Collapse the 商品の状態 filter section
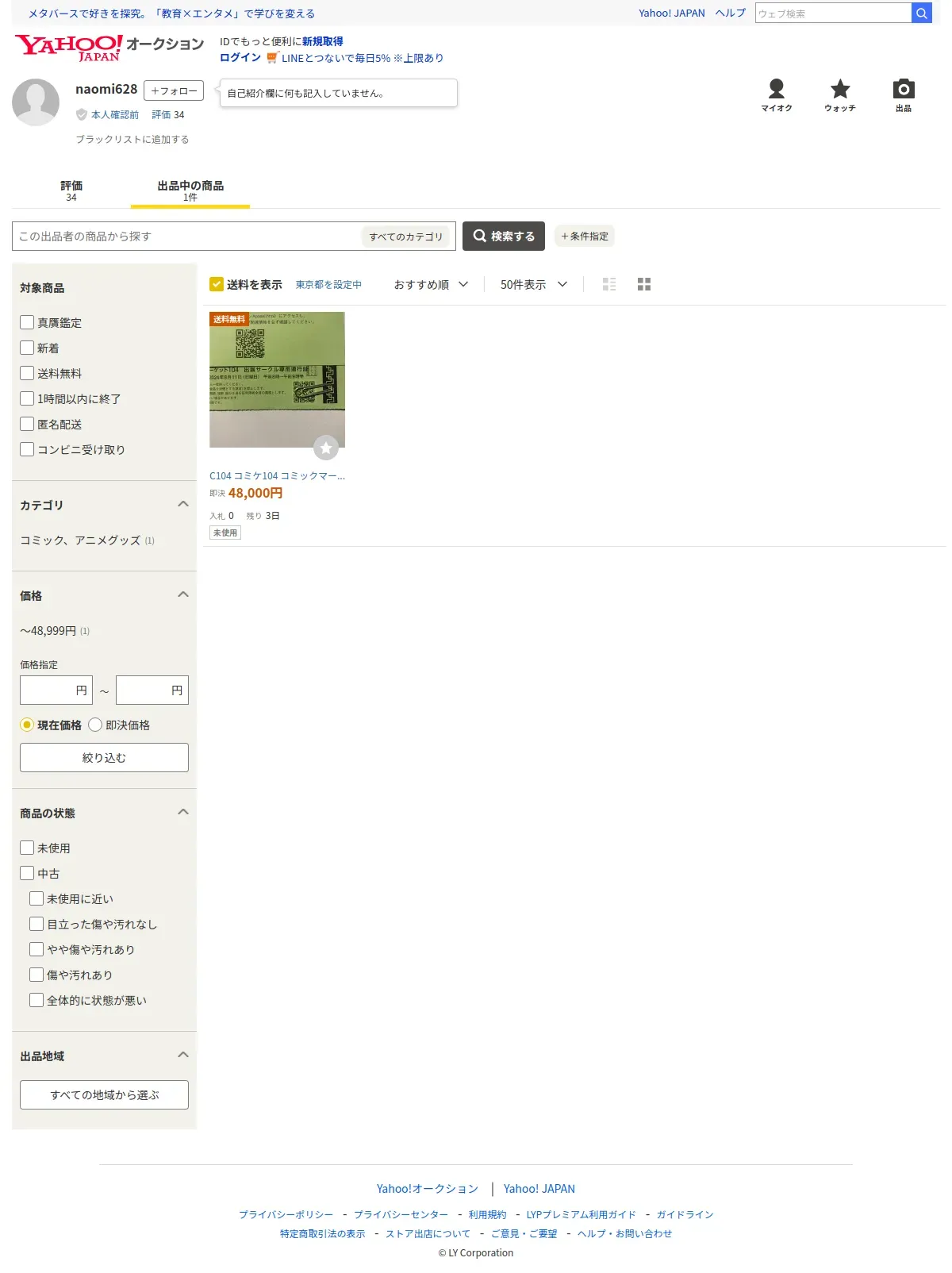Viewport: 952px width, 1273px height. tap(183, 813)
